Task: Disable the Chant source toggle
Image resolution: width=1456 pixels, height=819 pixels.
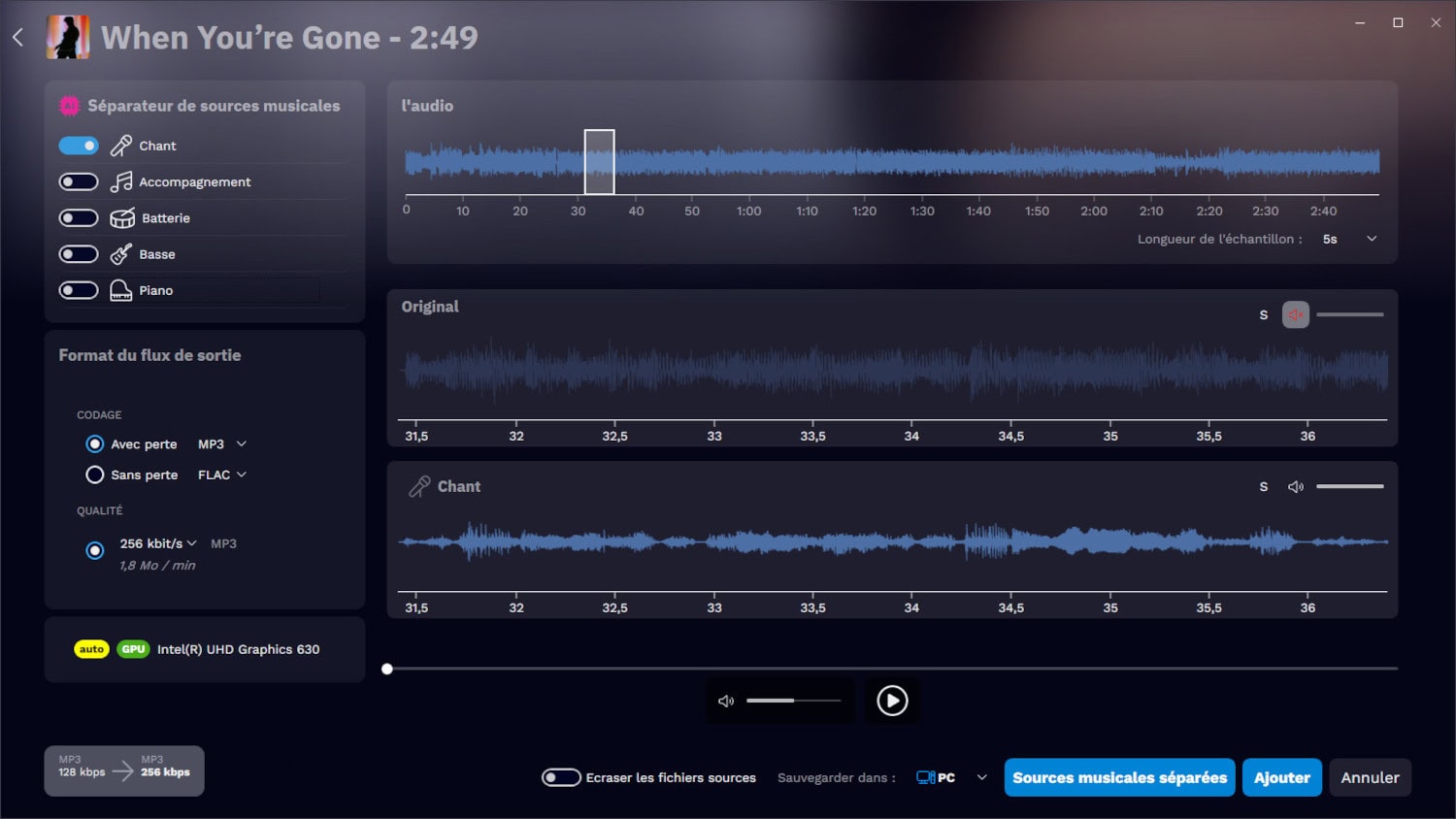Action: point(79,146)
